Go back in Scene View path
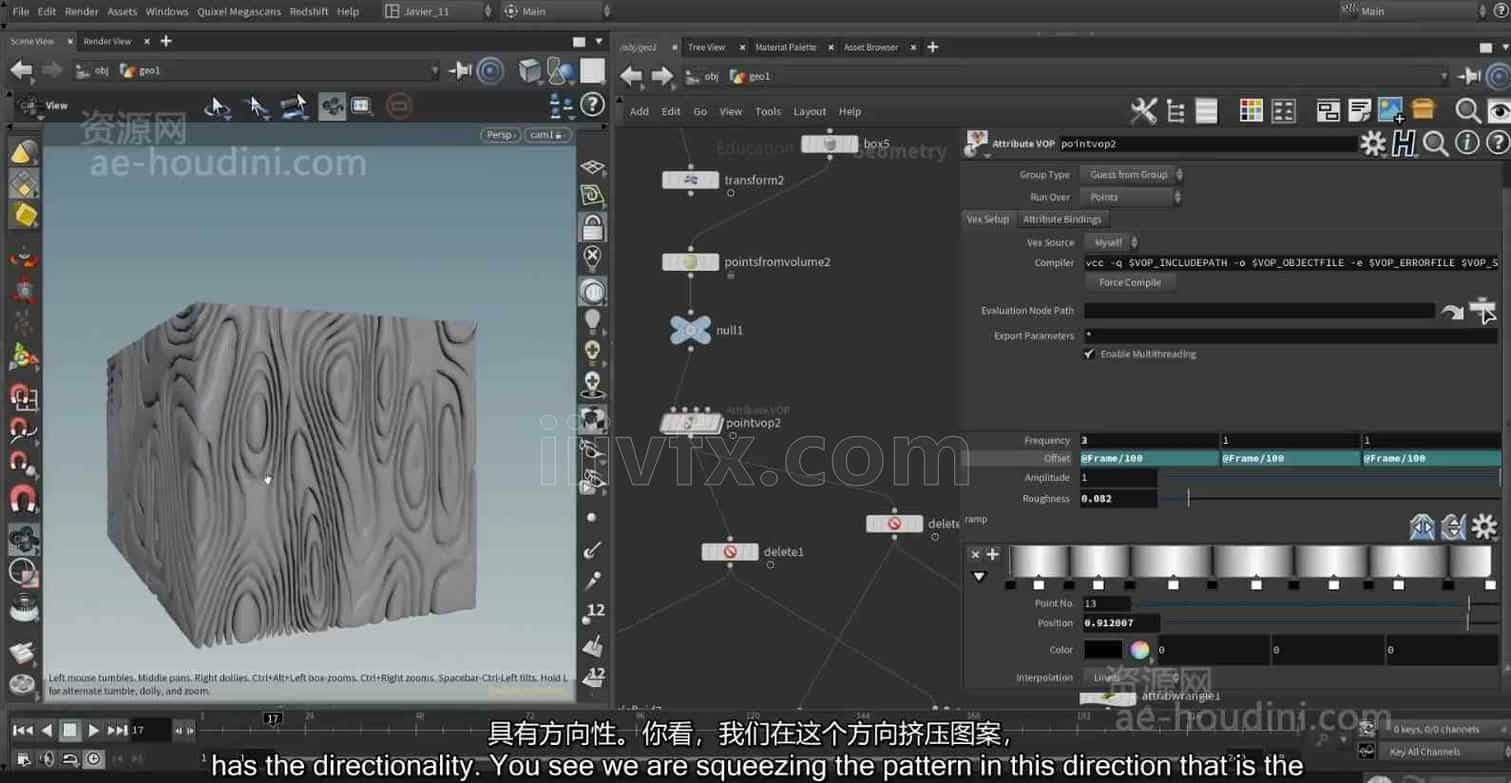 (21, 70)
